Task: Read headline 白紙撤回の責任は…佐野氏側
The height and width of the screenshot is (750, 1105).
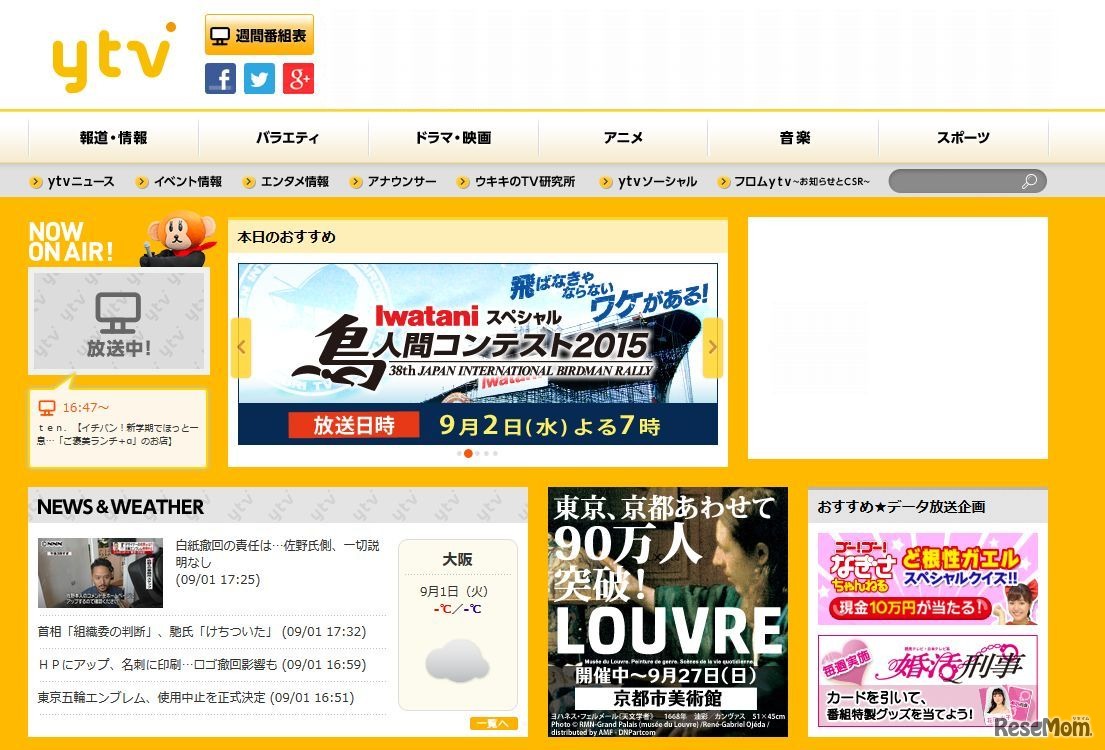Action: (x=278, y=553)
